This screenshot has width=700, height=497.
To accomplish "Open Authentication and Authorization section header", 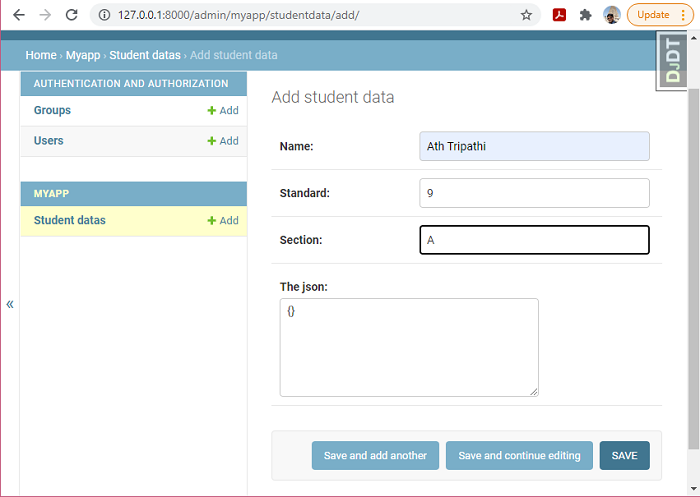I will click(131, 84).
